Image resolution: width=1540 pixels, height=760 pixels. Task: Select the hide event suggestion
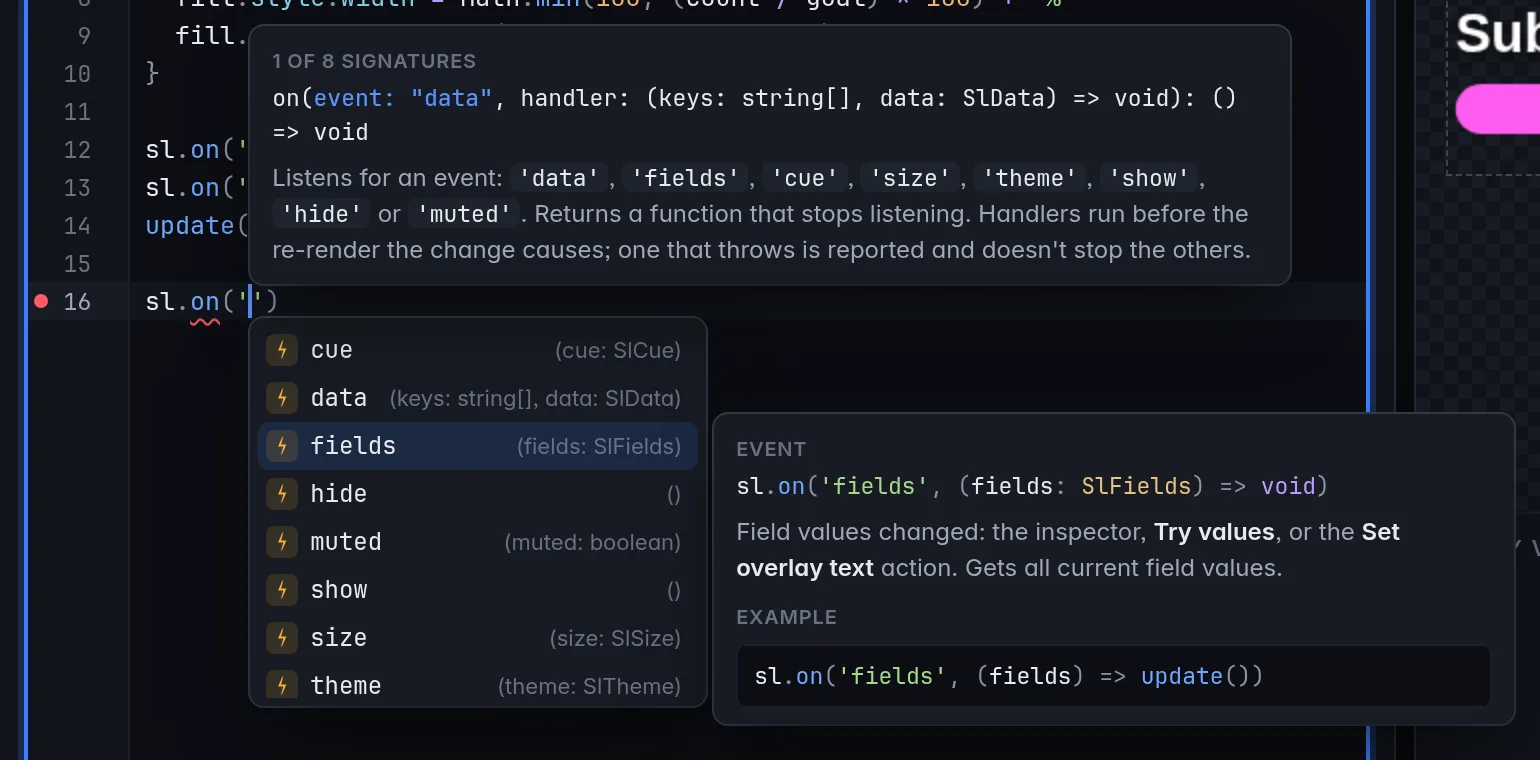(x=477, y=494)
